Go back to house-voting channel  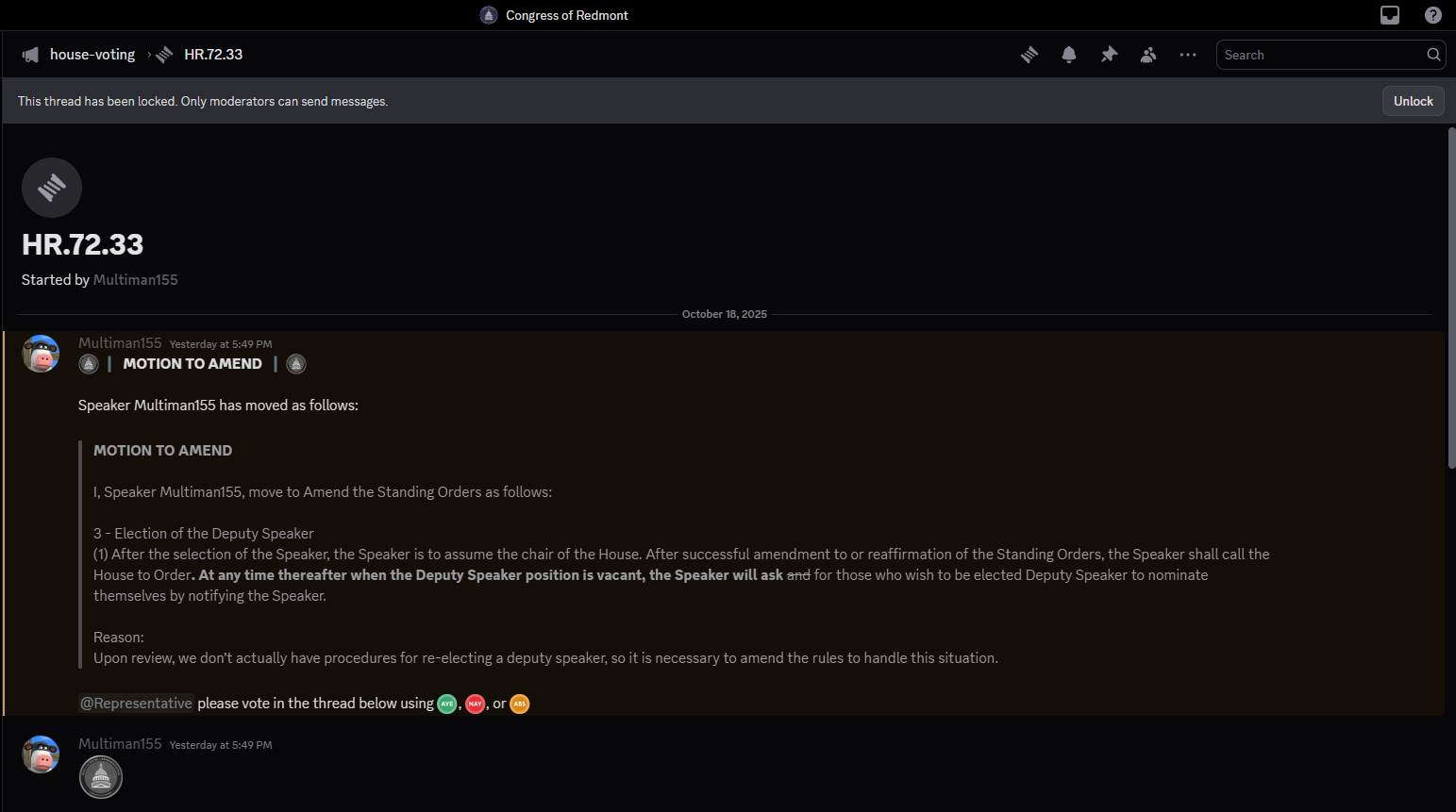92,55
